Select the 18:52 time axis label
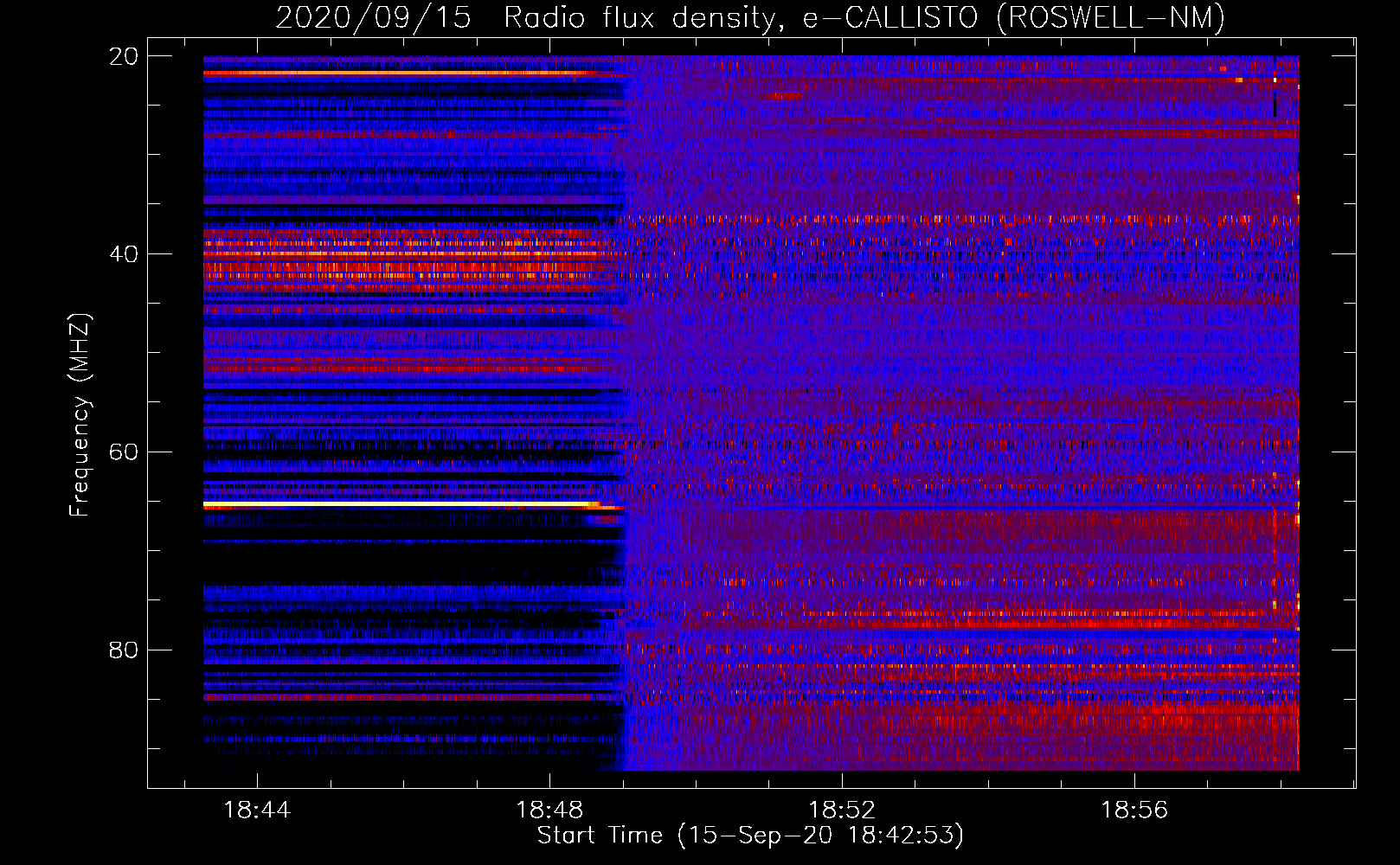The width and height of the screenshot is (1400, 865). tap(842, 811)
